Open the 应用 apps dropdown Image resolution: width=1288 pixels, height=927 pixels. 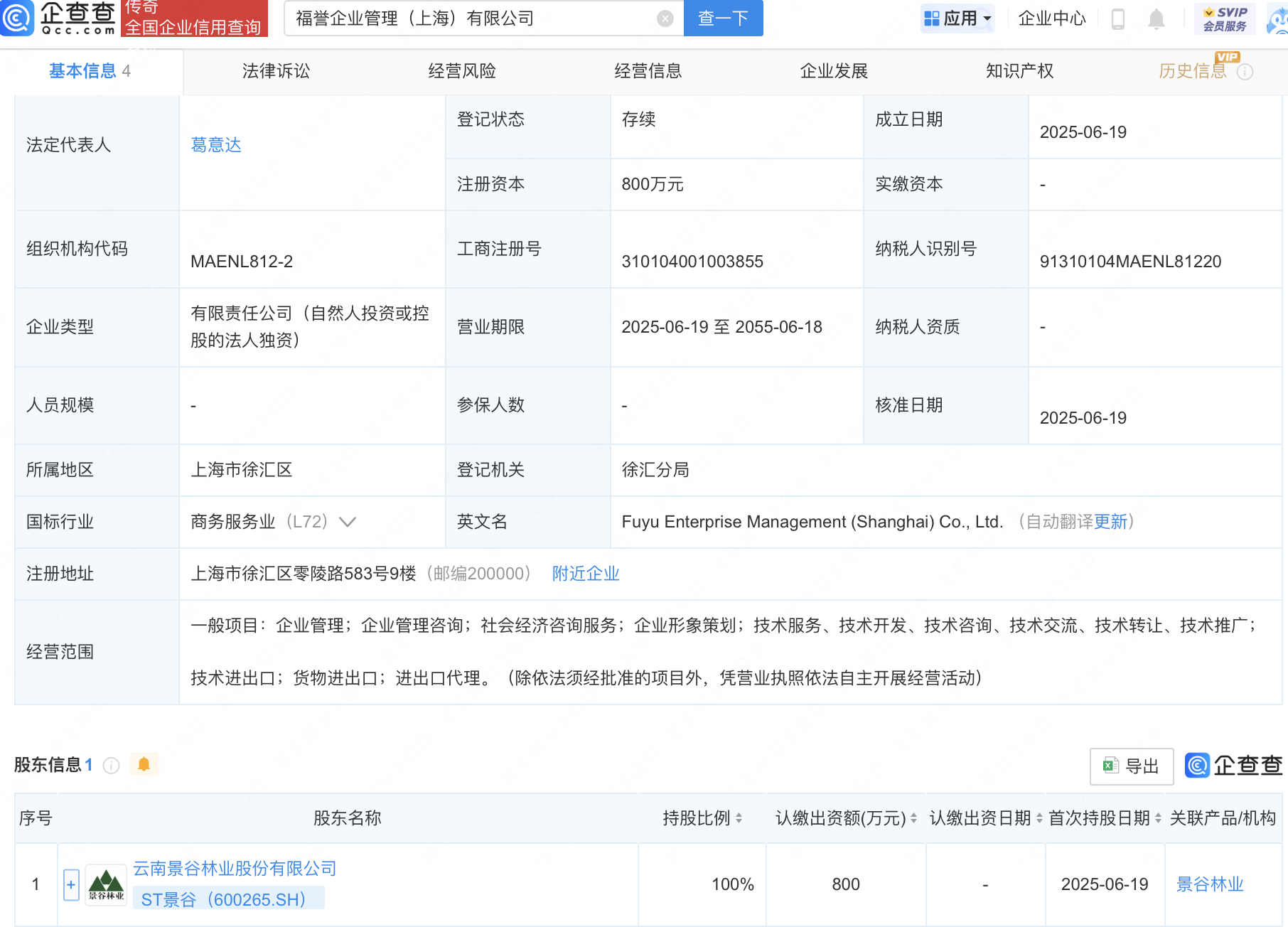coord(957,18)
